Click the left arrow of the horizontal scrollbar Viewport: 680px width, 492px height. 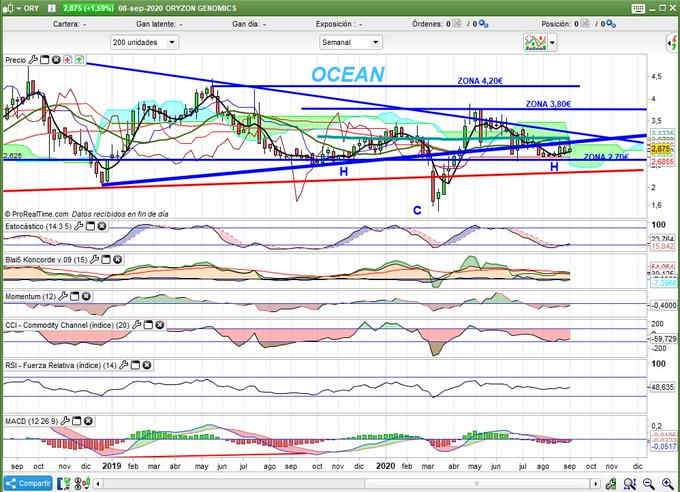pyautogui.click(x=98, y=483)
